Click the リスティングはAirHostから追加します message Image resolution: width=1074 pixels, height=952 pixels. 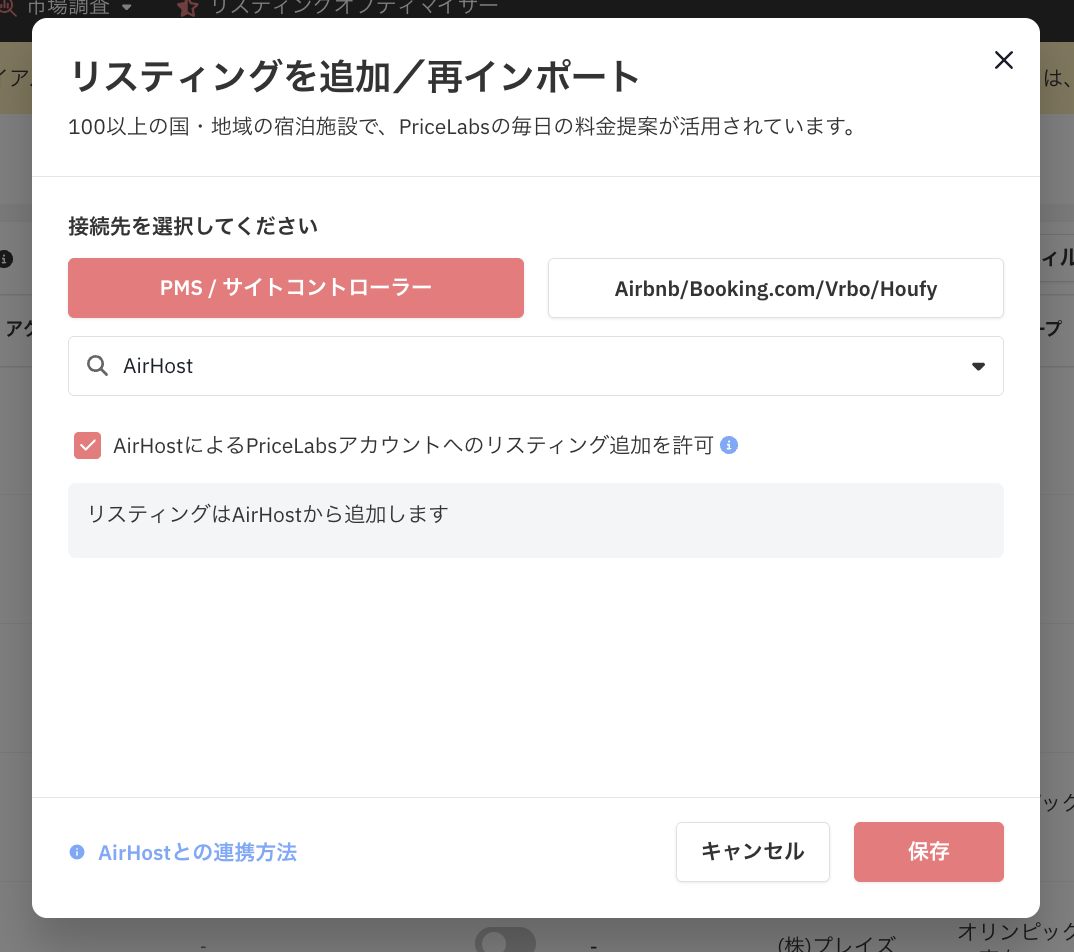click(x=268, y=514)
